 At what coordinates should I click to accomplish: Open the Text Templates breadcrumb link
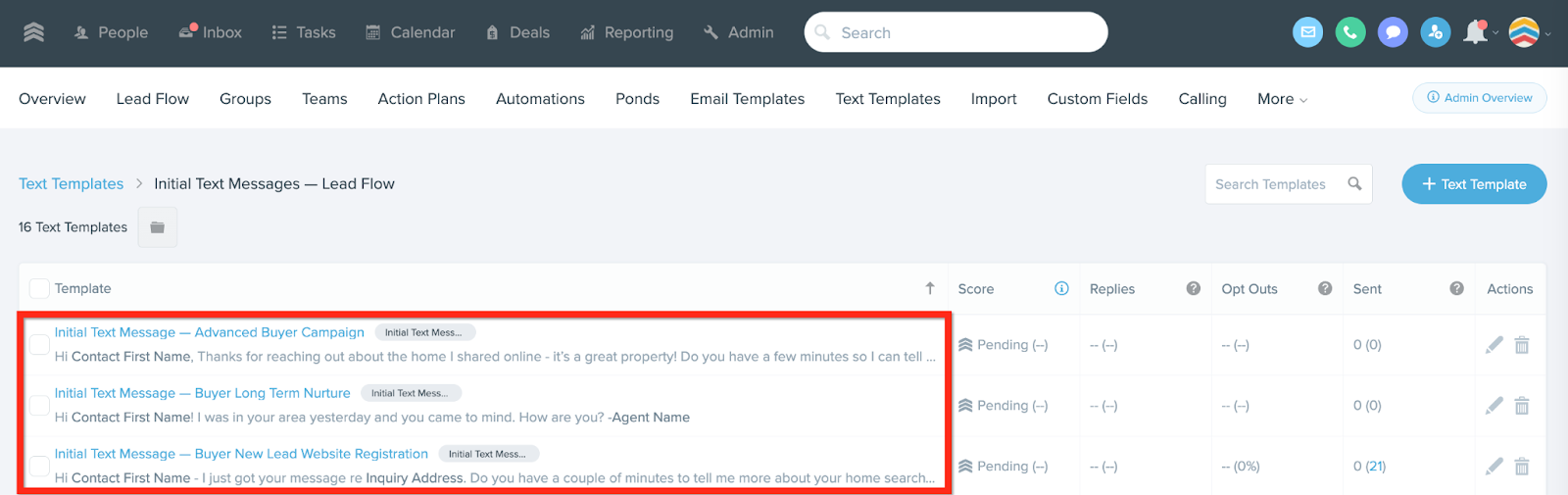pyautogui.click(x=72, y=184)
